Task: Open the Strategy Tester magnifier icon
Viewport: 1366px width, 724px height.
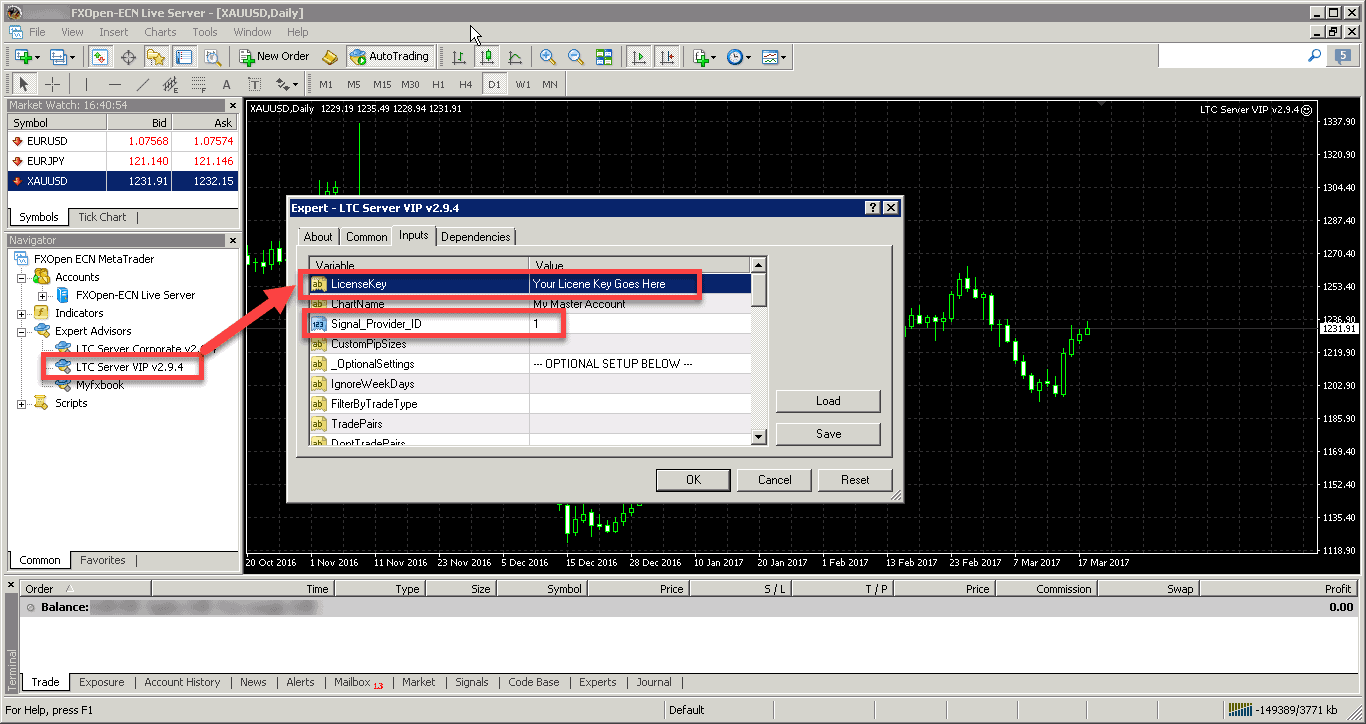Action: pyautogui.click(x=211, y=57)
